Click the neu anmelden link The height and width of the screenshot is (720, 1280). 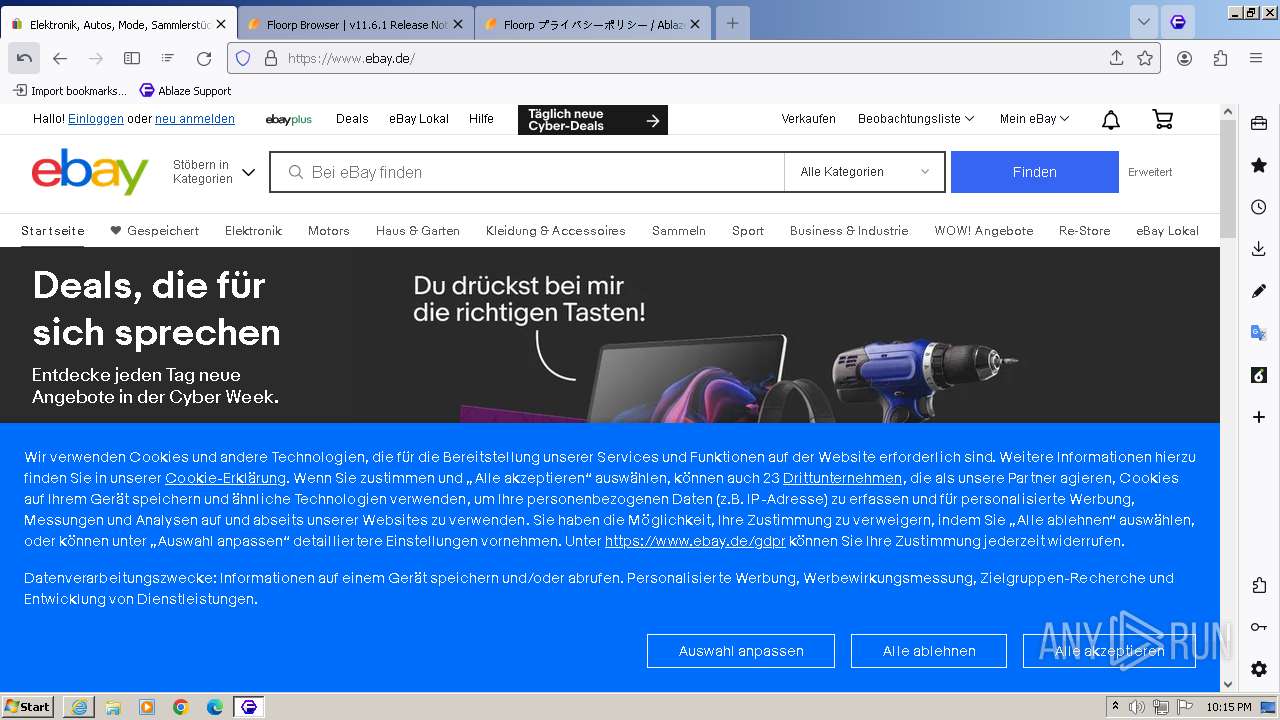(195, 119)
